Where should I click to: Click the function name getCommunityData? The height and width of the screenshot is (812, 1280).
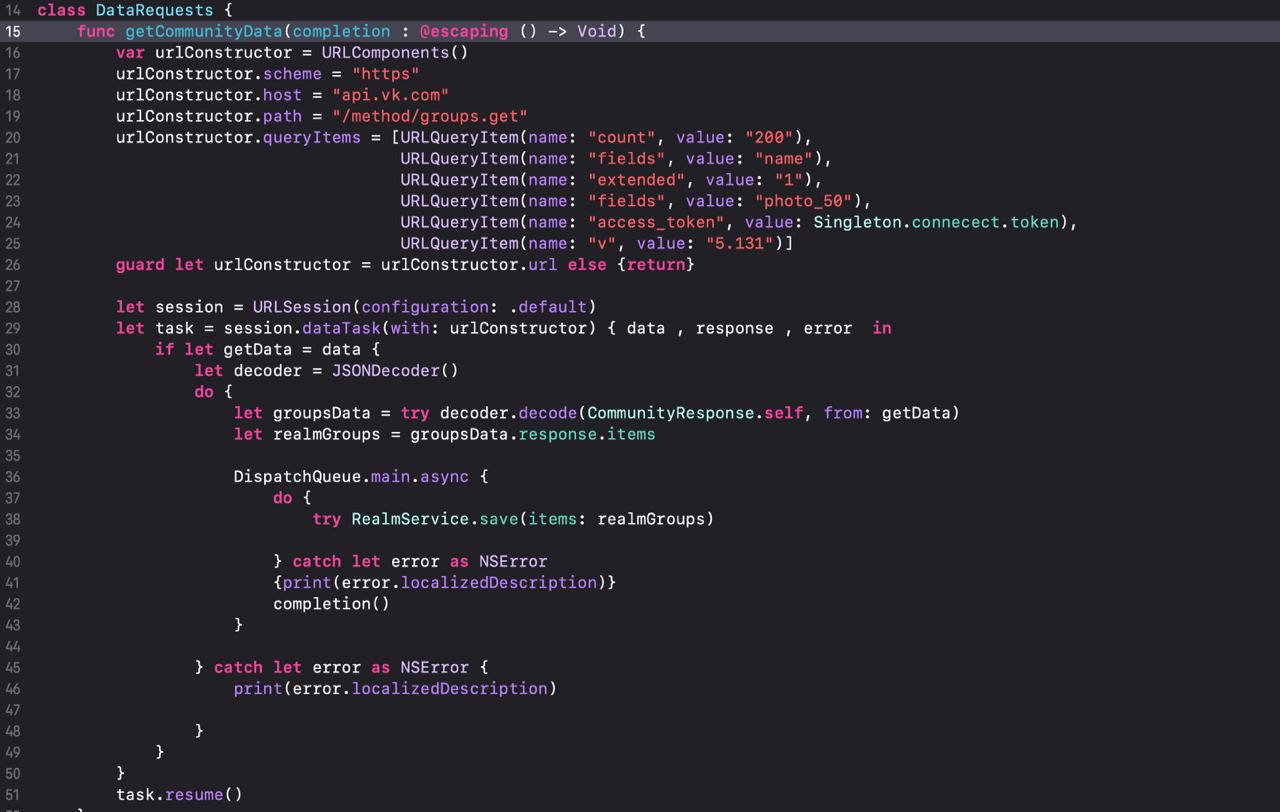point(203,31)
